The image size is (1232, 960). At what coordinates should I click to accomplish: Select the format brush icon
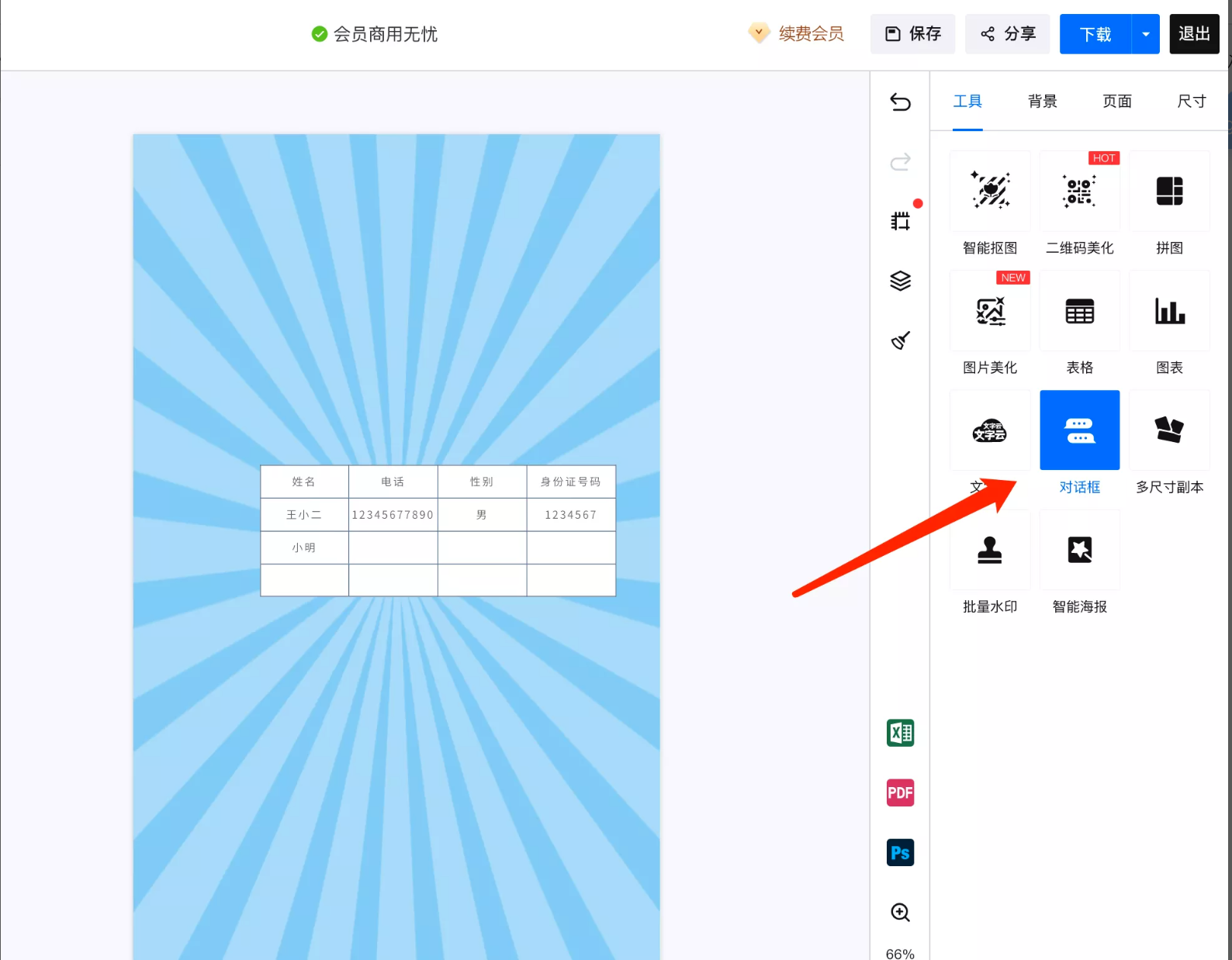tap(900, 340)
